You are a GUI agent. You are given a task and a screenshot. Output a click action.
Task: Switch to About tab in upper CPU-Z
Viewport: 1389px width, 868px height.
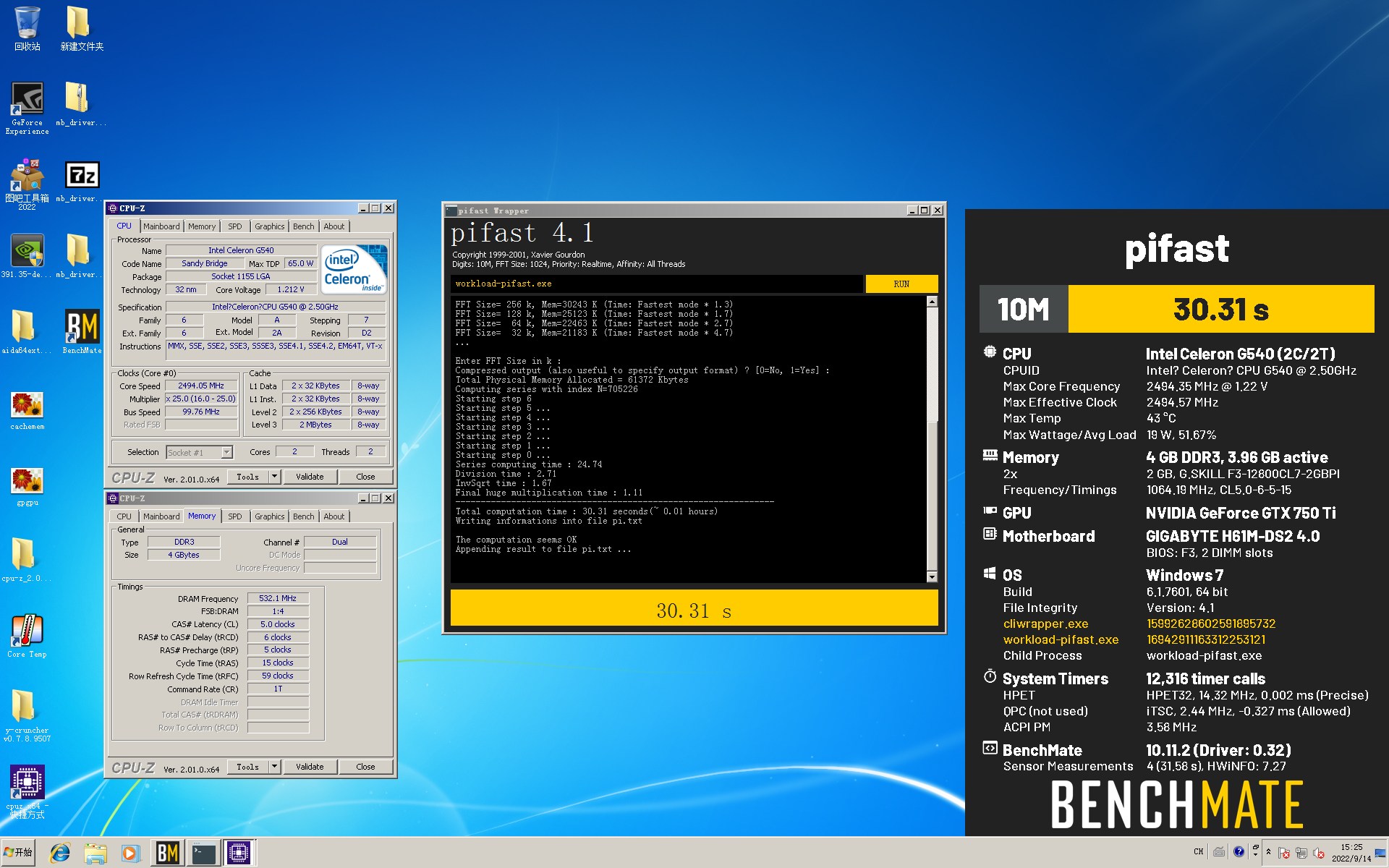click(x=334, y=226)
